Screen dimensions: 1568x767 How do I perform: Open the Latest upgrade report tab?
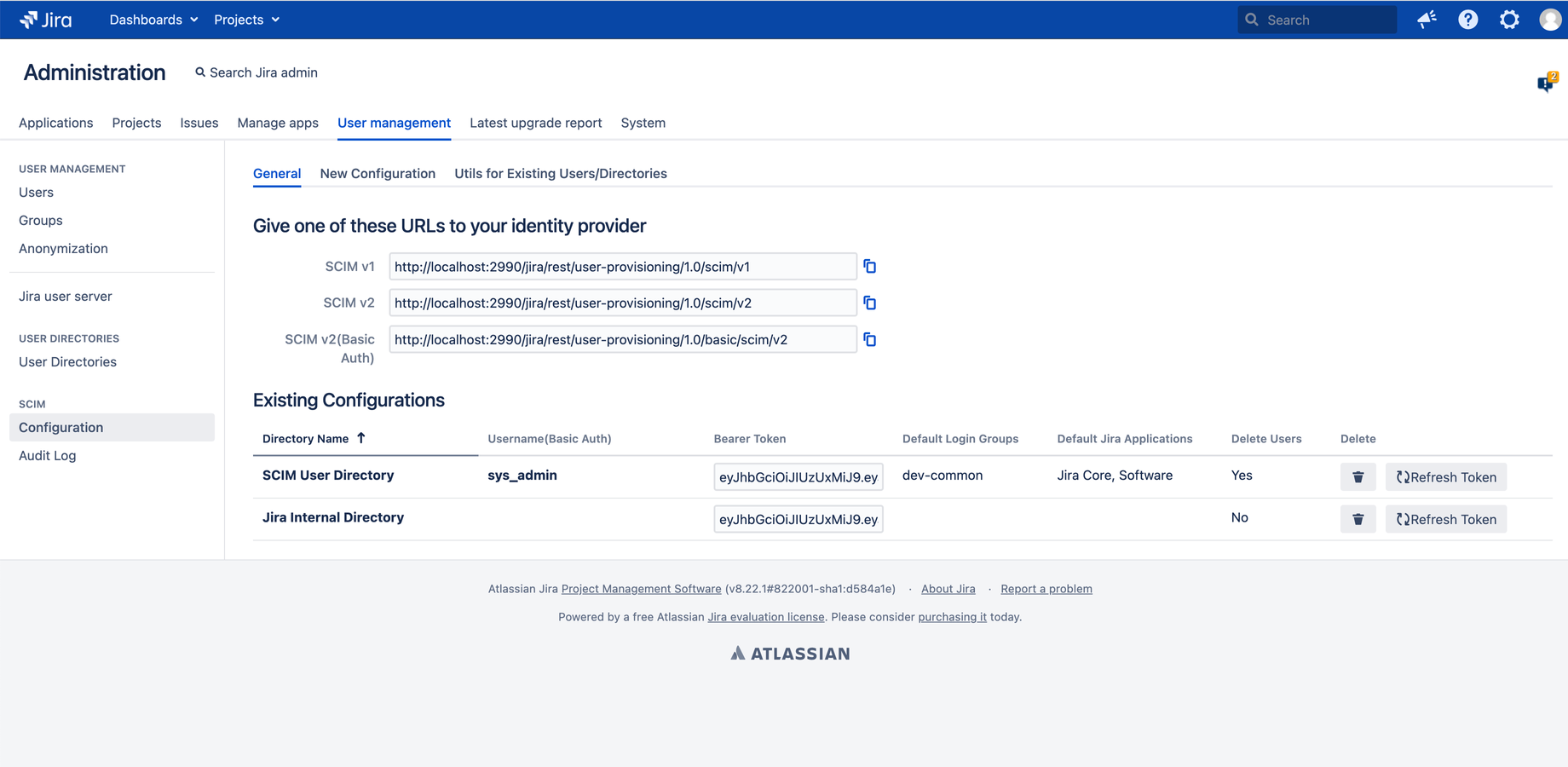click(535, 123)
